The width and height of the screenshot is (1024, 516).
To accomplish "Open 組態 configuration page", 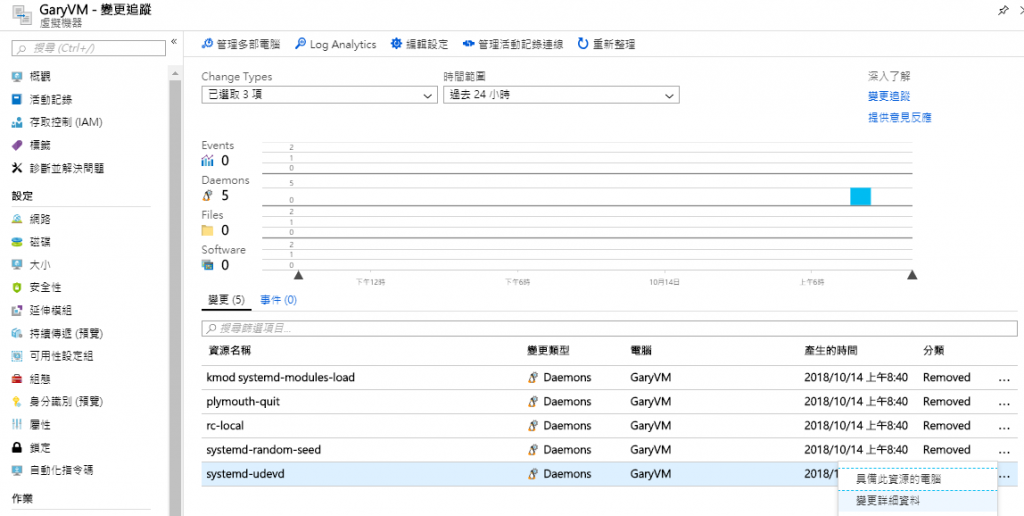I will pyautogui.click(x=40, y=379).
